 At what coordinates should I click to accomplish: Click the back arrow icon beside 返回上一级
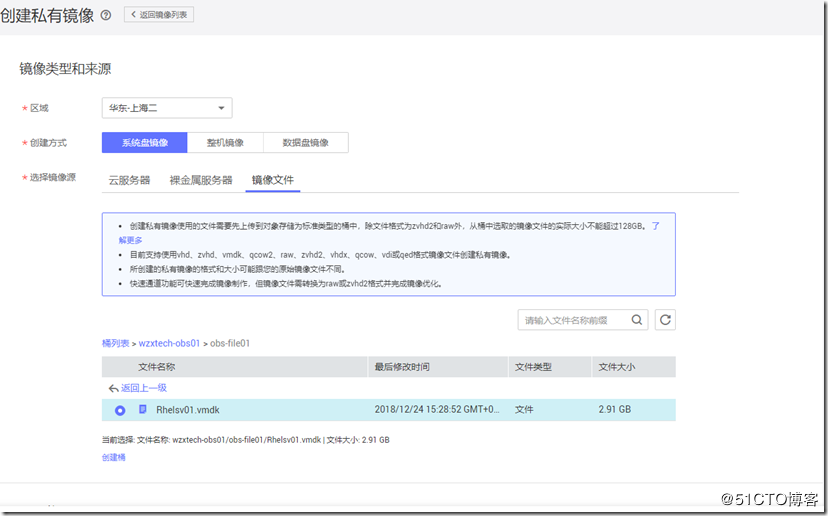pos(113,389)
